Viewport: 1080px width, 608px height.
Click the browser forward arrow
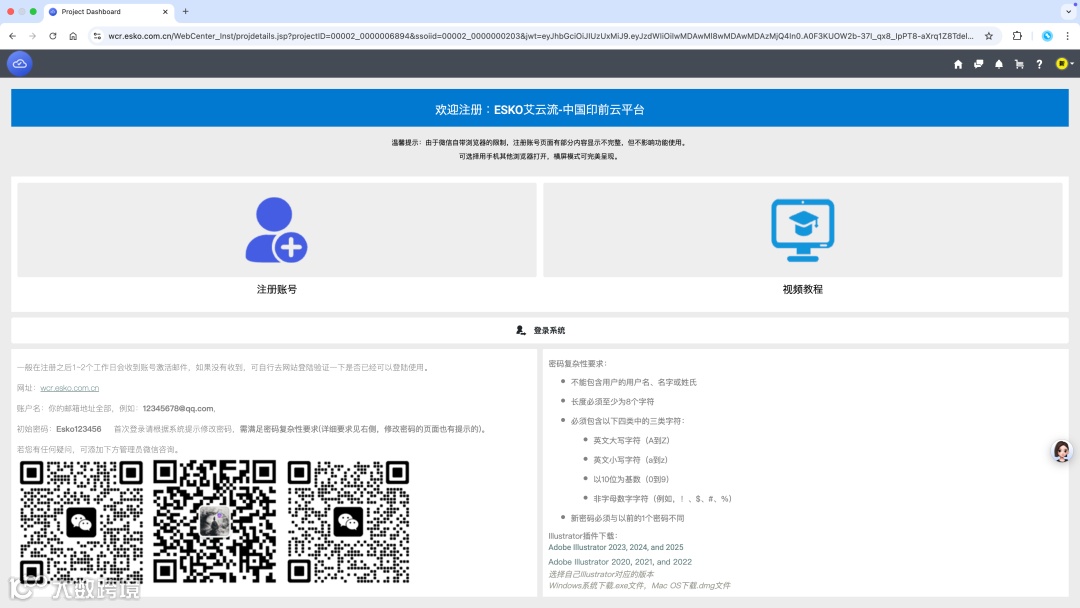pyautogui.click(x=32, y=36)
